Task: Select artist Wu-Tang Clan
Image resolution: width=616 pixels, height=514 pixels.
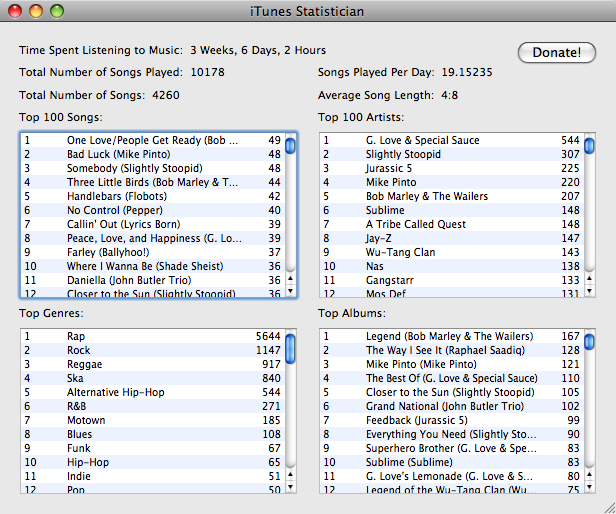Action: (452, 252)
